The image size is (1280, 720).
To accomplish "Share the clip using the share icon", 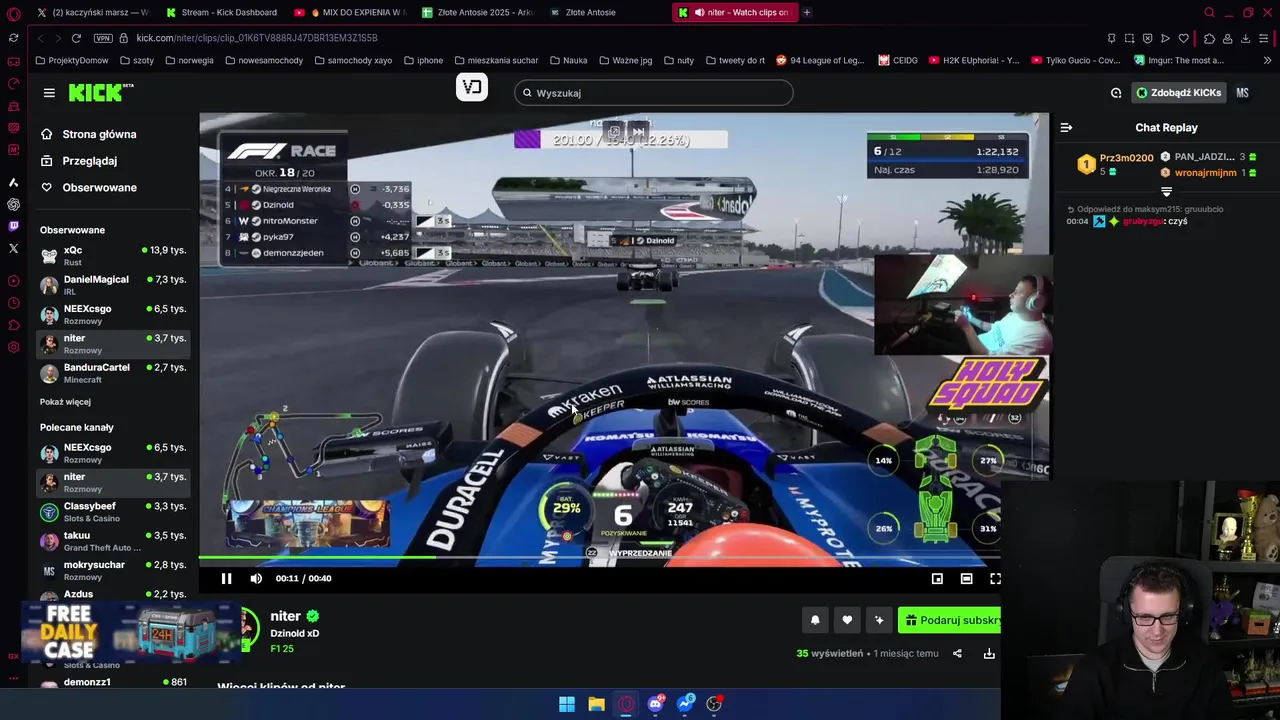I will coord(957,653).
